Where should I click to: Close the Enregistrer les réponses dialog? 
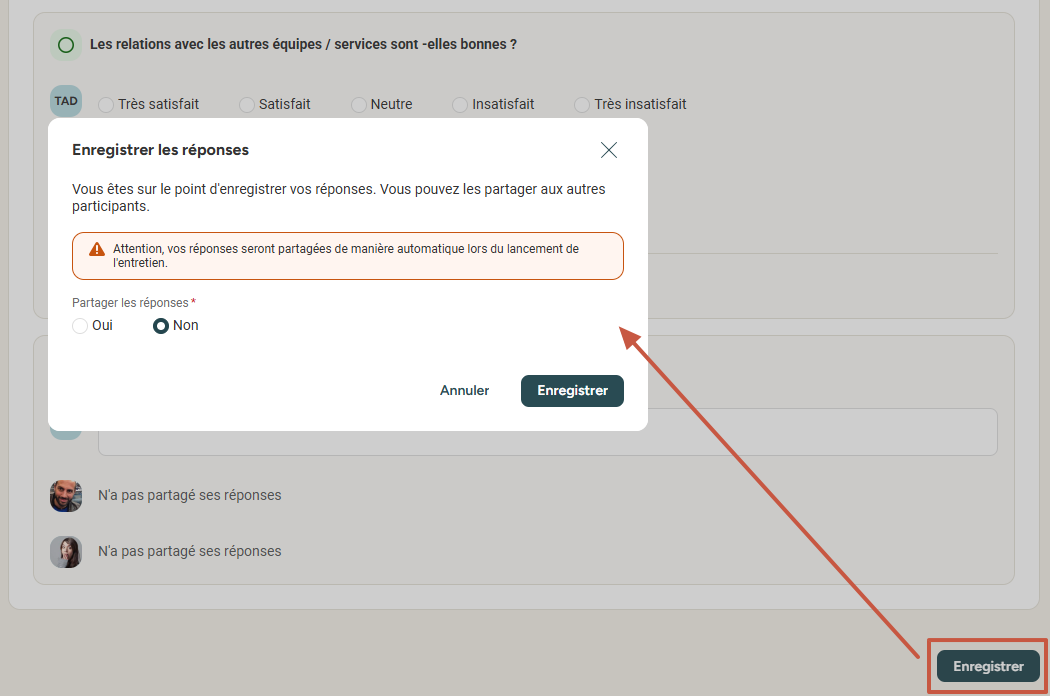tap(609, 150)
